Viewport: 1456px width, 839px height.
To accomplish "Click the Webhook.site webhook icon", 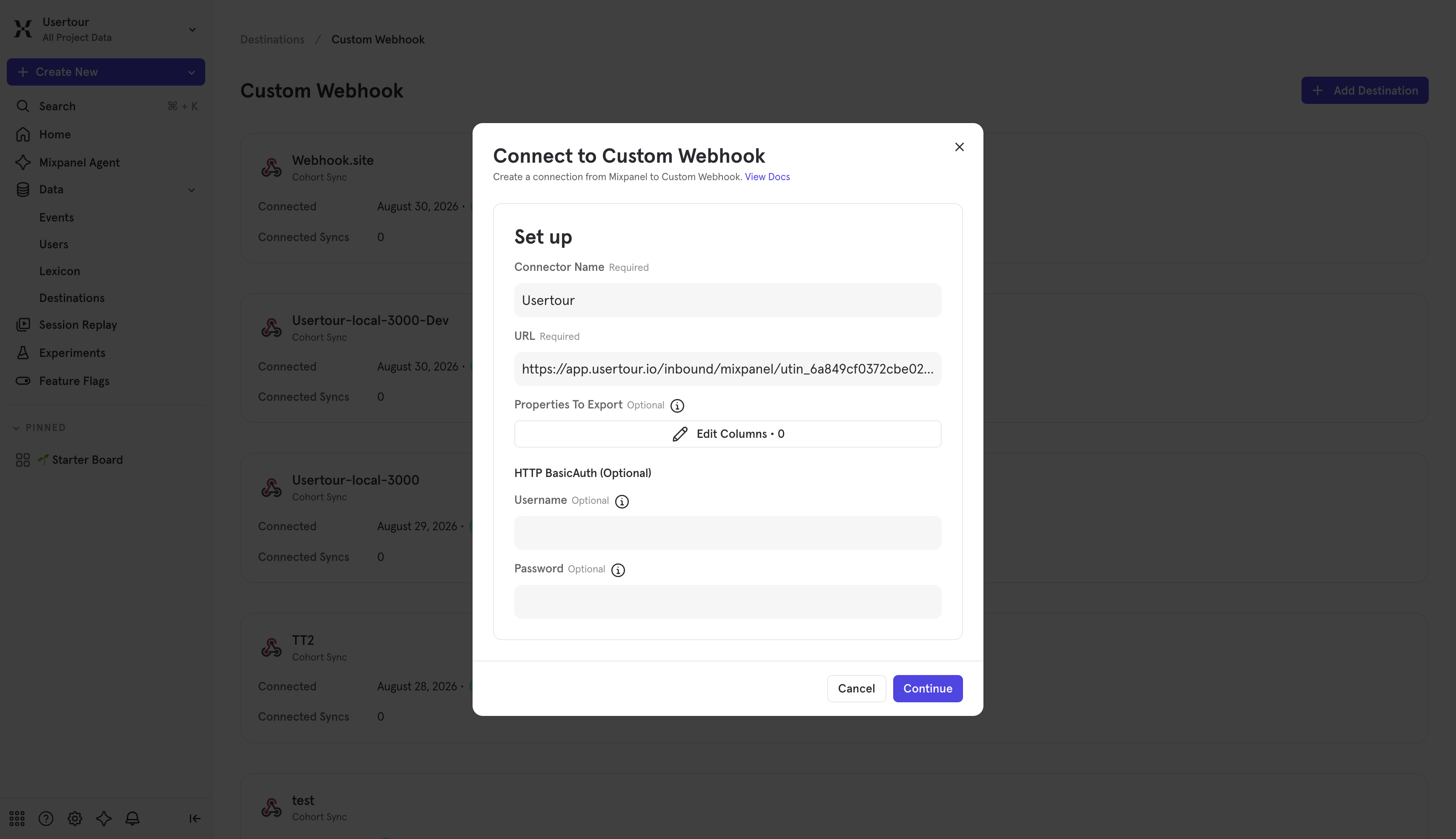I will click(x=271, y=168).
